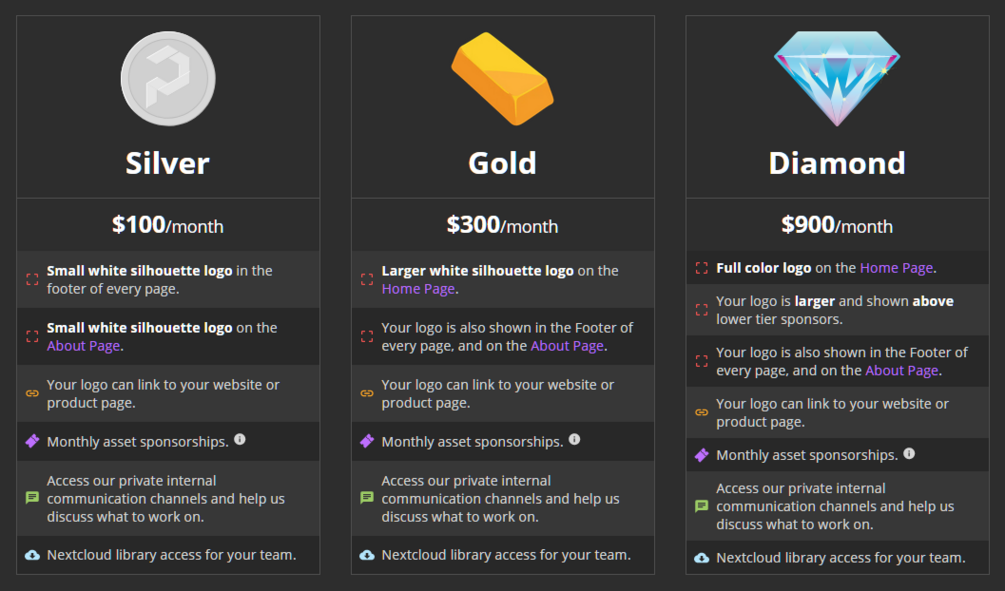Image resolution: width=1005 pixels, height=591 pixels.
Task: Click the cloud icon in Diamond Nextcloud row
Action: click(x=702, y=558)
